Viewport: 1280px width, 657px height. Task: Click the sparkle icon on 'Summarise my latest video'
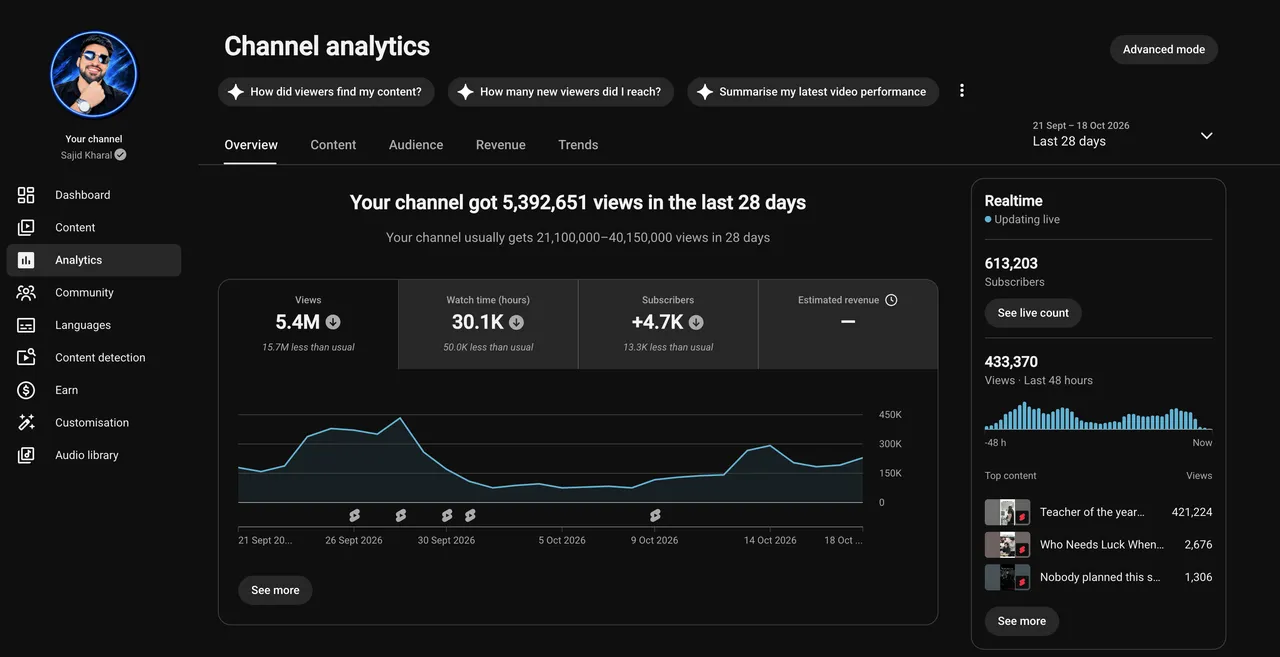pos(705,92)
